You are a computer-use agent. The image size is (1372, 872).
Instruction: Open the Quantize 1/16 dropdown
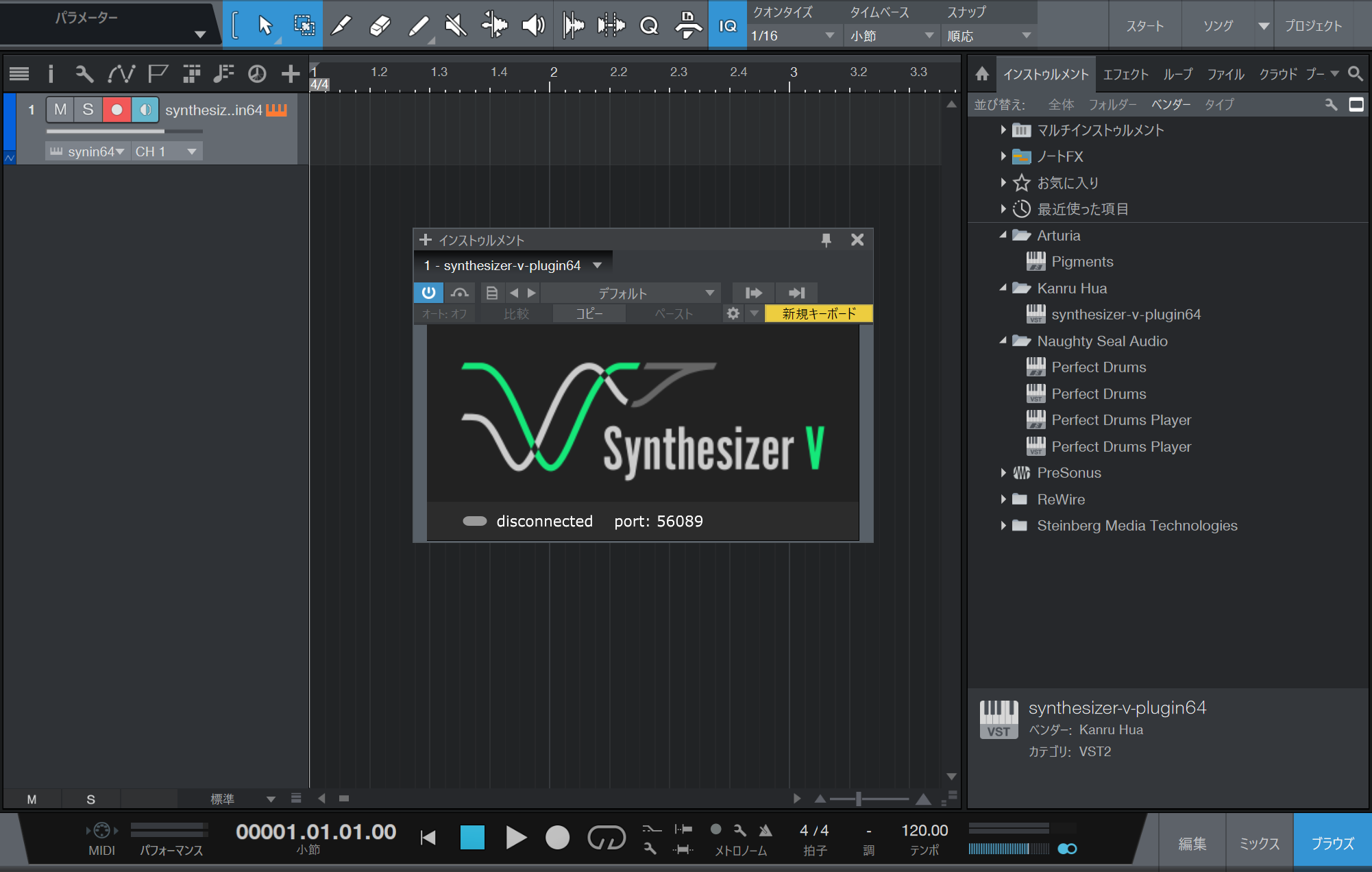coord(793,36)
